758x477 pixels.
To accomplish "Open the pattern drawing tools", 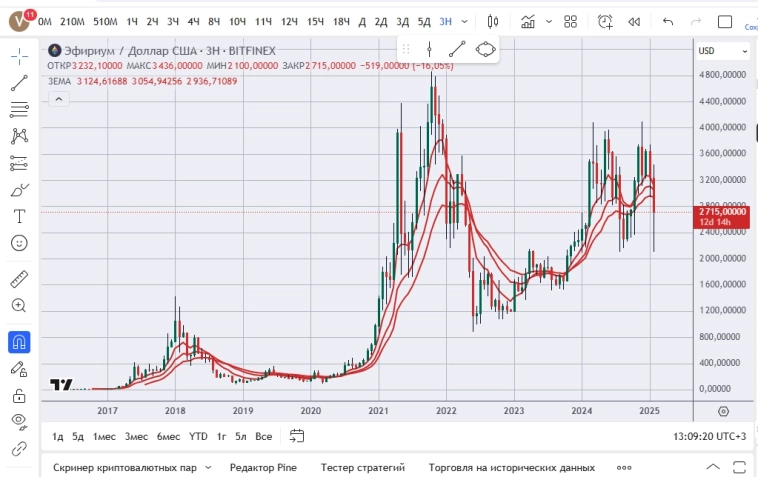I will point(19,136).
